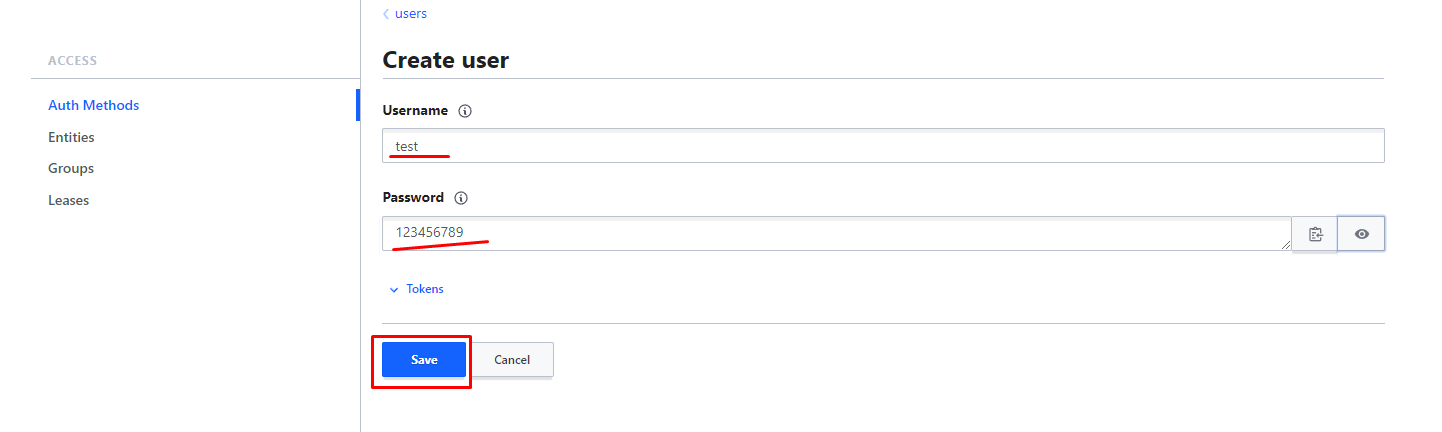Click the chevron arrow beside Tokens
1442x432 pixels.
click(x=393, y=290)
